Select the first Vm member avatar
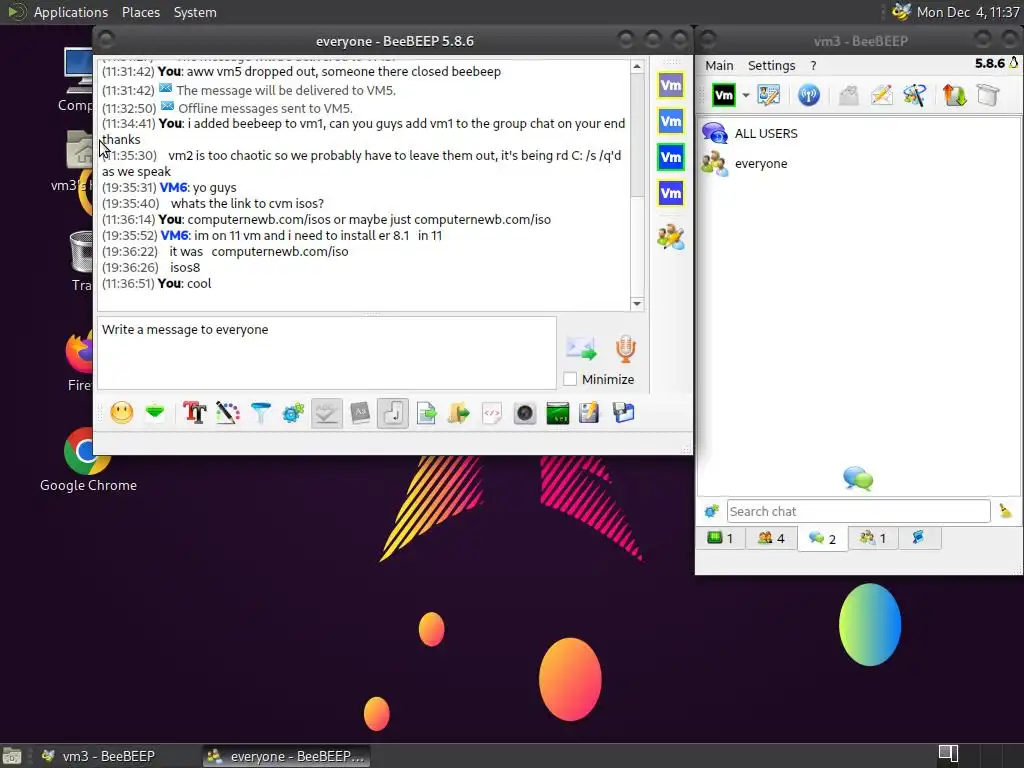This screenshot has height=768, width=1024. coord(671,85)
